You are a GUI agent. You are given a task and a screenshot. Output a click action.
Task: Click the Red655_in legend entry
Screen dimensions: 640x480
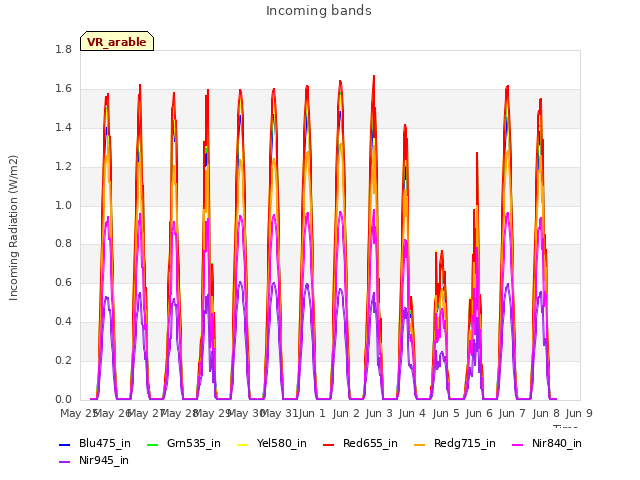tap(360, 444)
